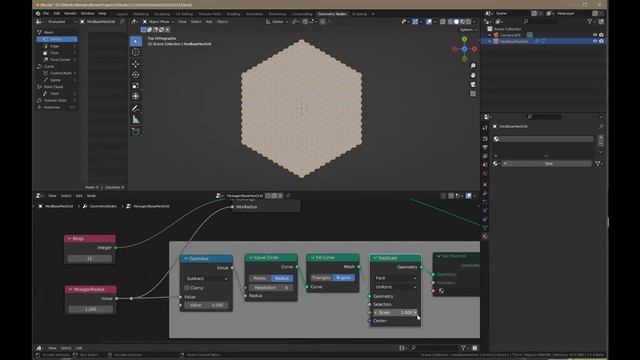Click the viewport pan hand icon
Image resolution: width=640 pixels, height=360 pixels.
473,75
